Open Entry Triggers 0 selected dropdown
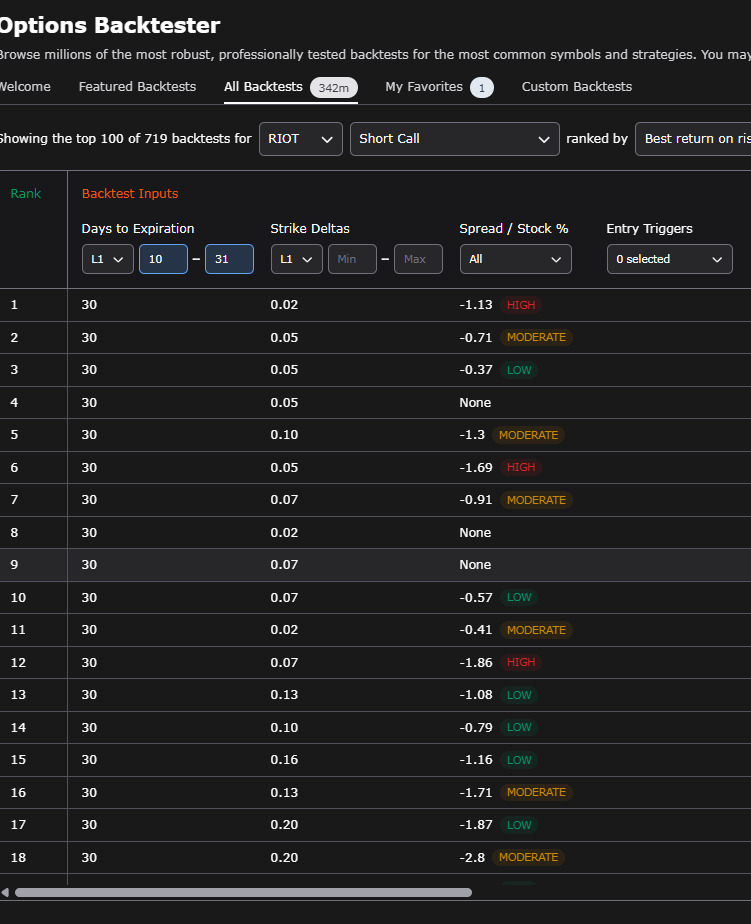Screen dimensions: 751x924 pos(670,259)
